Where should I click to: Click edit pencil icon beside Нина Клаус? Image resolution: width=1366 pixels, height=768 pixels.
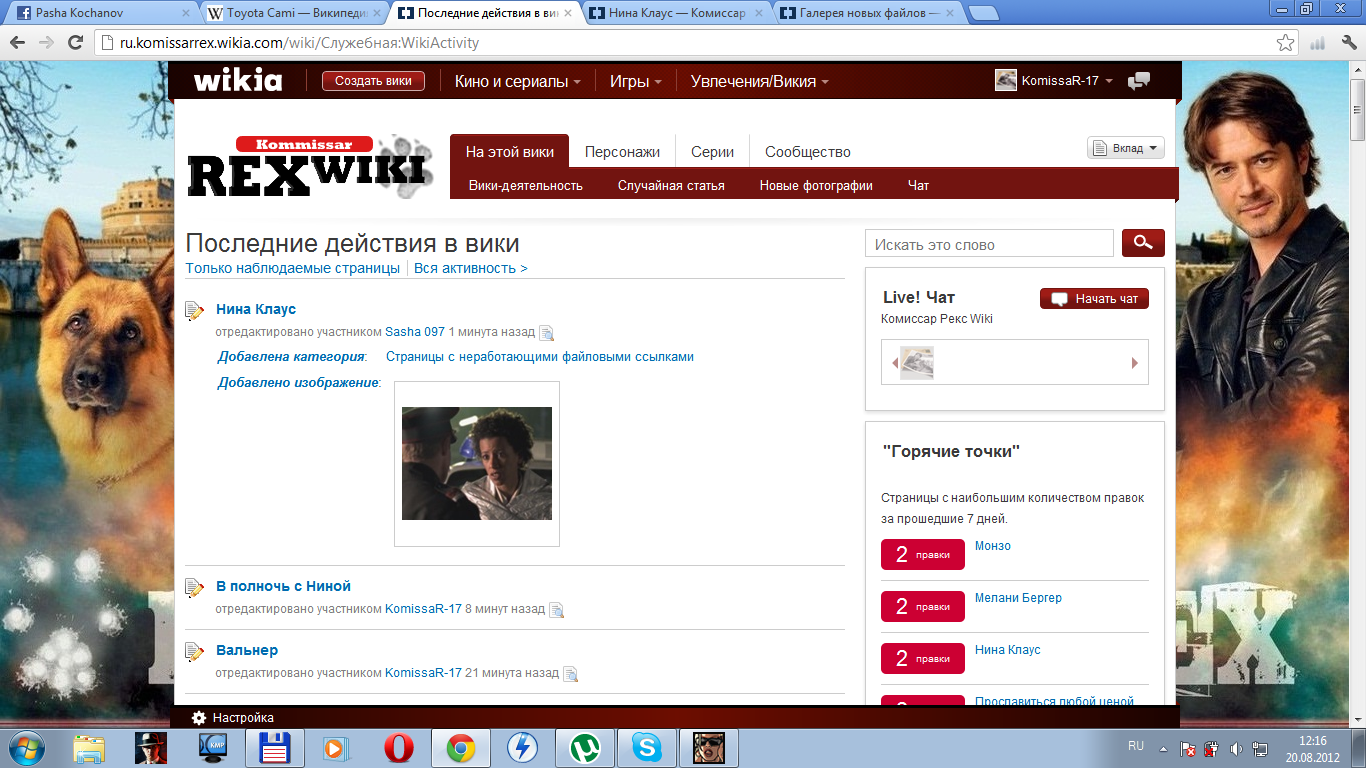pos(195,311)
